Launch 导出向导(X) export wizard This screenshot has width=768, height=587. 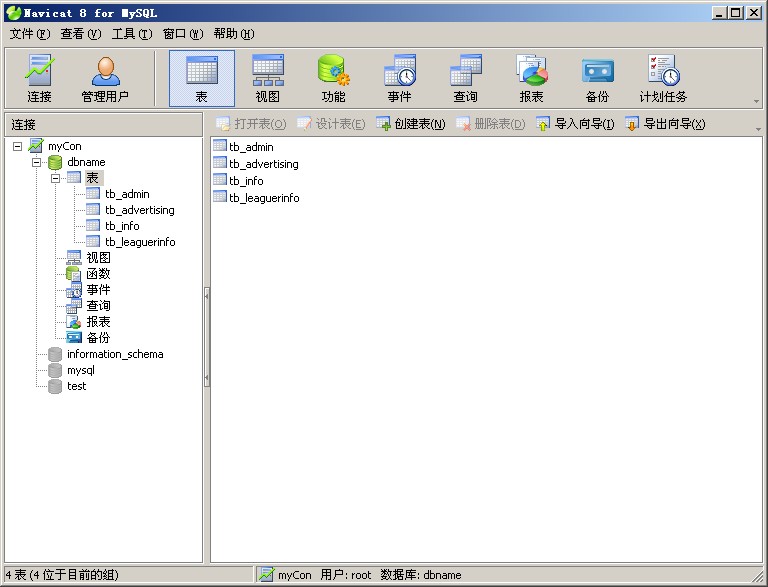point(665,124)
